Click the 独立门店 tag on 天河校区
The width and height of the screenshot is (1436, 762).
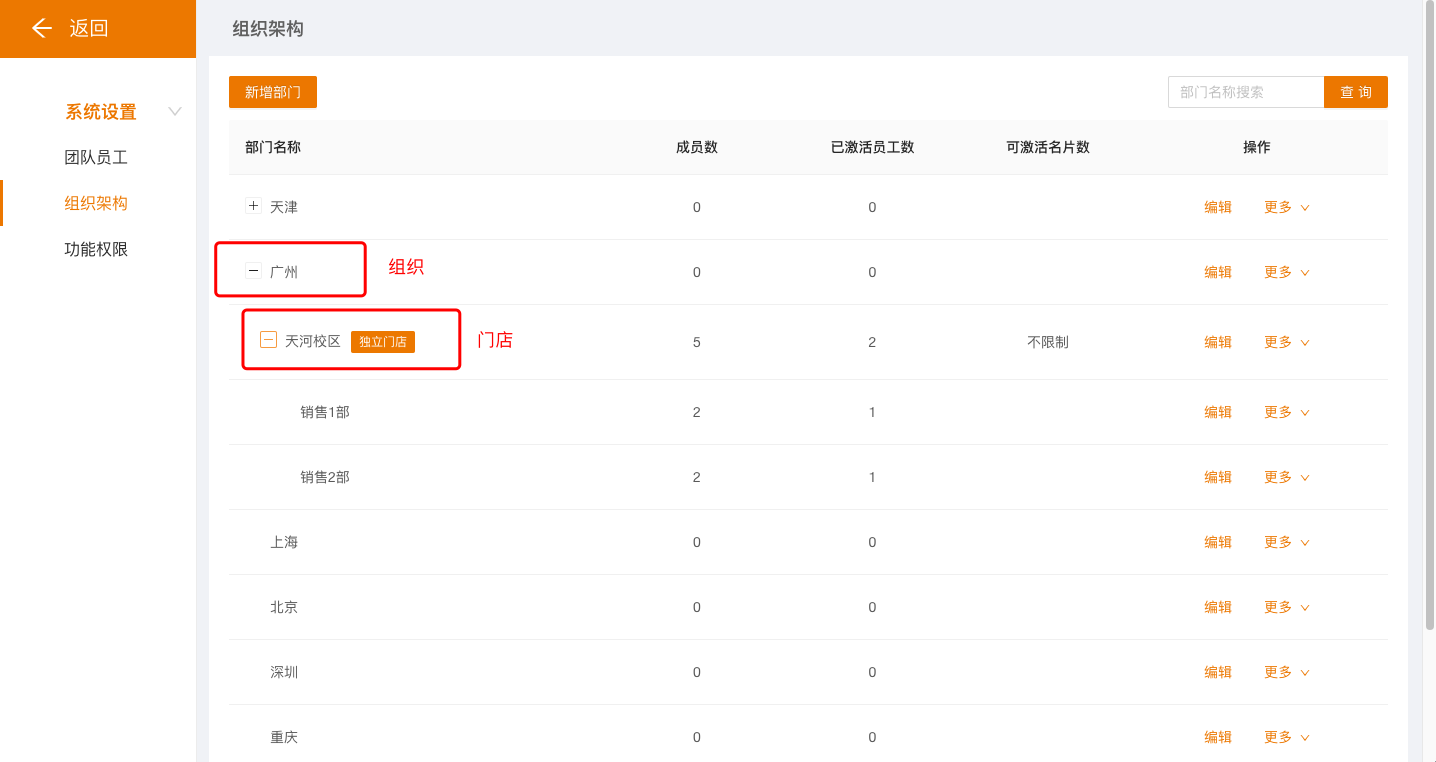click(x=383, y=342)
